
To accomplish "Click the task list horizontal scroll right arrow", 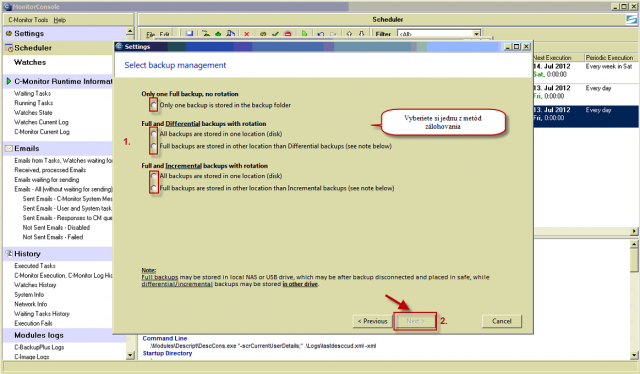I will [634, 232].
